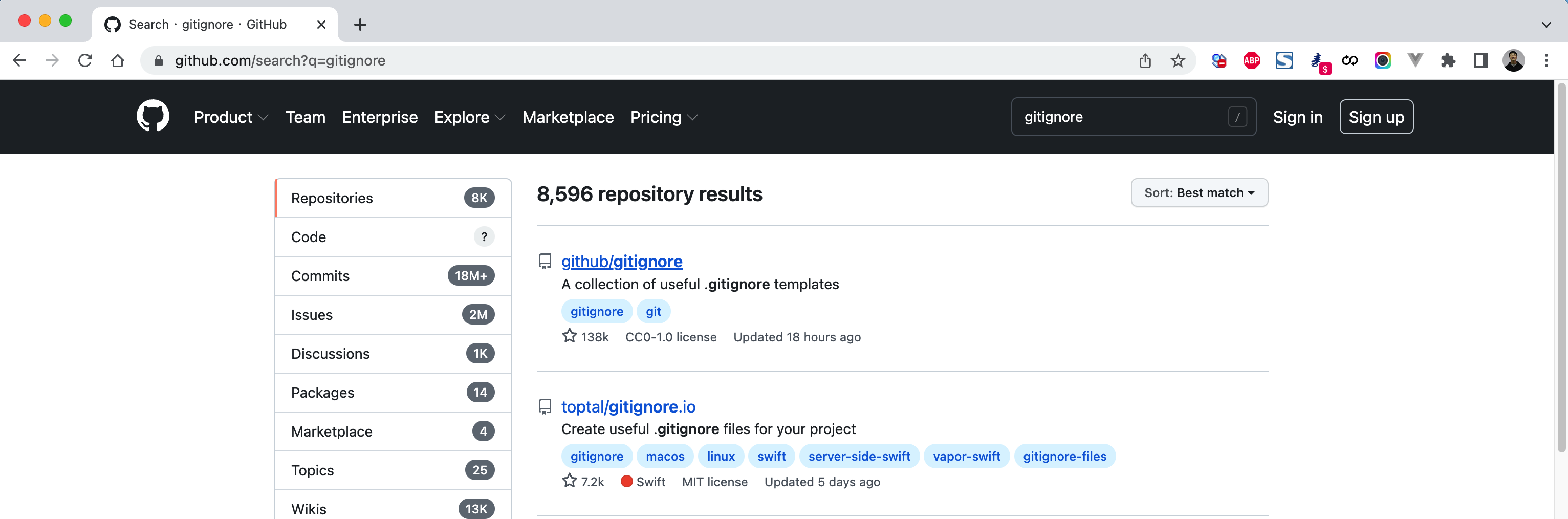Open the Extensions puzzle piece menu
The image size is (1568, 519).
coord(1448,60)
